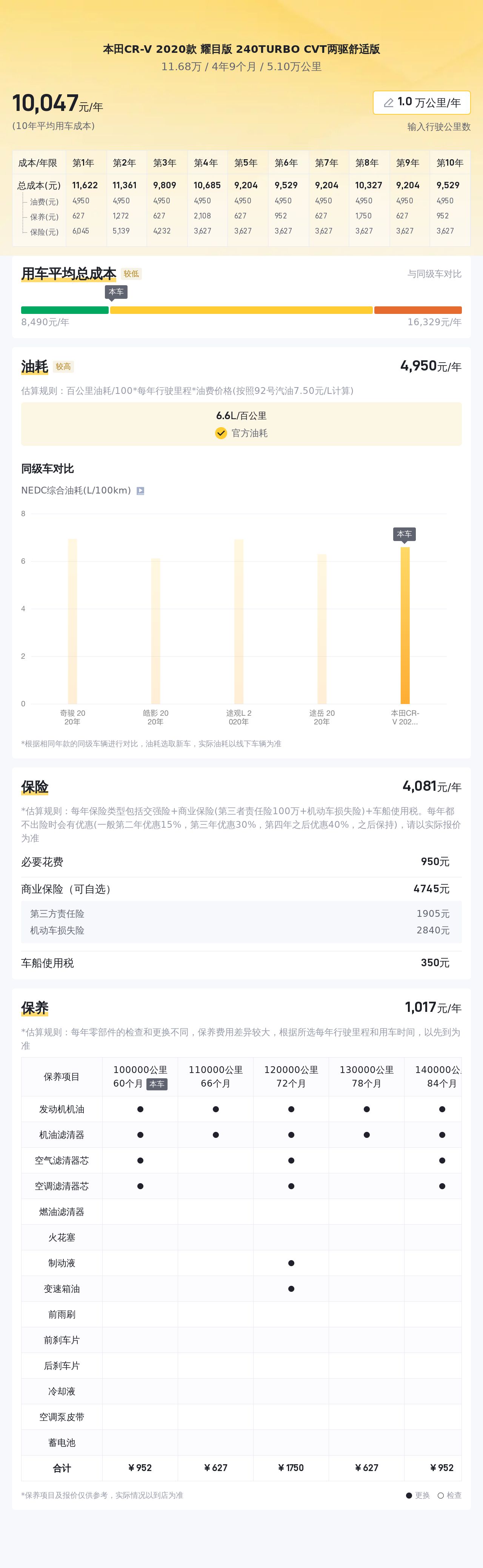Image resolution: width=483 pixels, height=1568 pixels.
Task: Click the 空调滤清器芯 dot under 120000公里 column
Action: [x=291, y=1186]
